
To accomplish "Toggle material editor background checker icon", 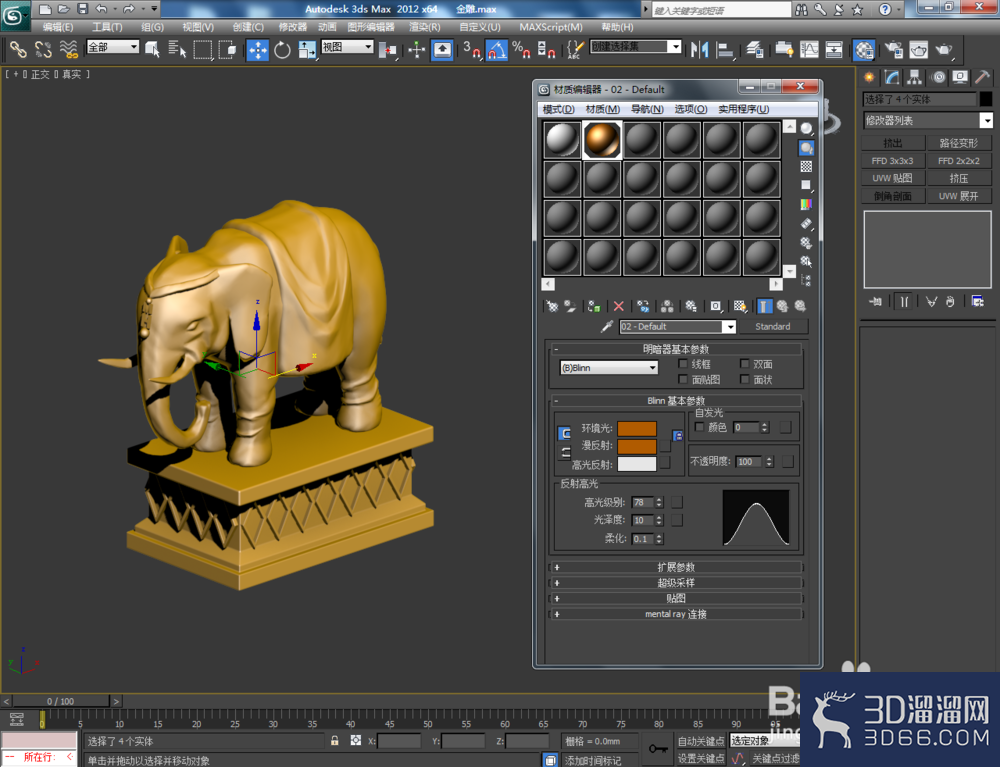I will (x=806, y=166).
